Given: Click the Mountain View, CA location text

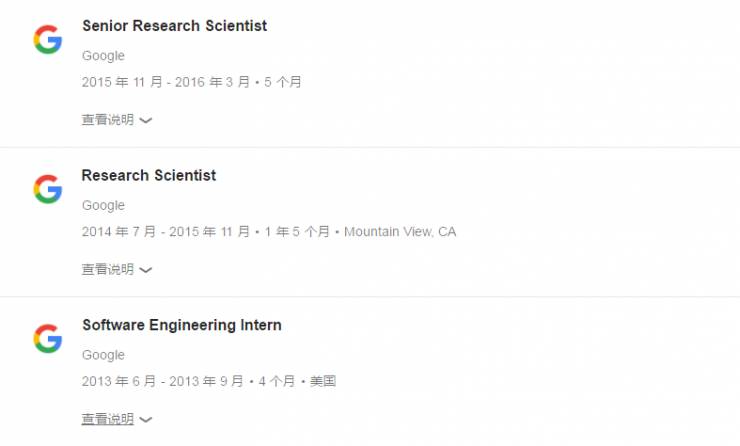Looking at the screenshot, I should [400, 232].
